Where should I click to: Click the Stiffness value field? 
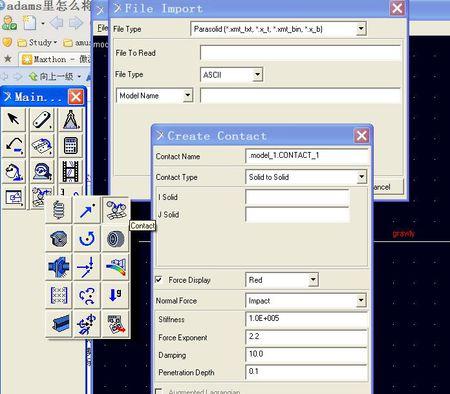tap(306, 319)
